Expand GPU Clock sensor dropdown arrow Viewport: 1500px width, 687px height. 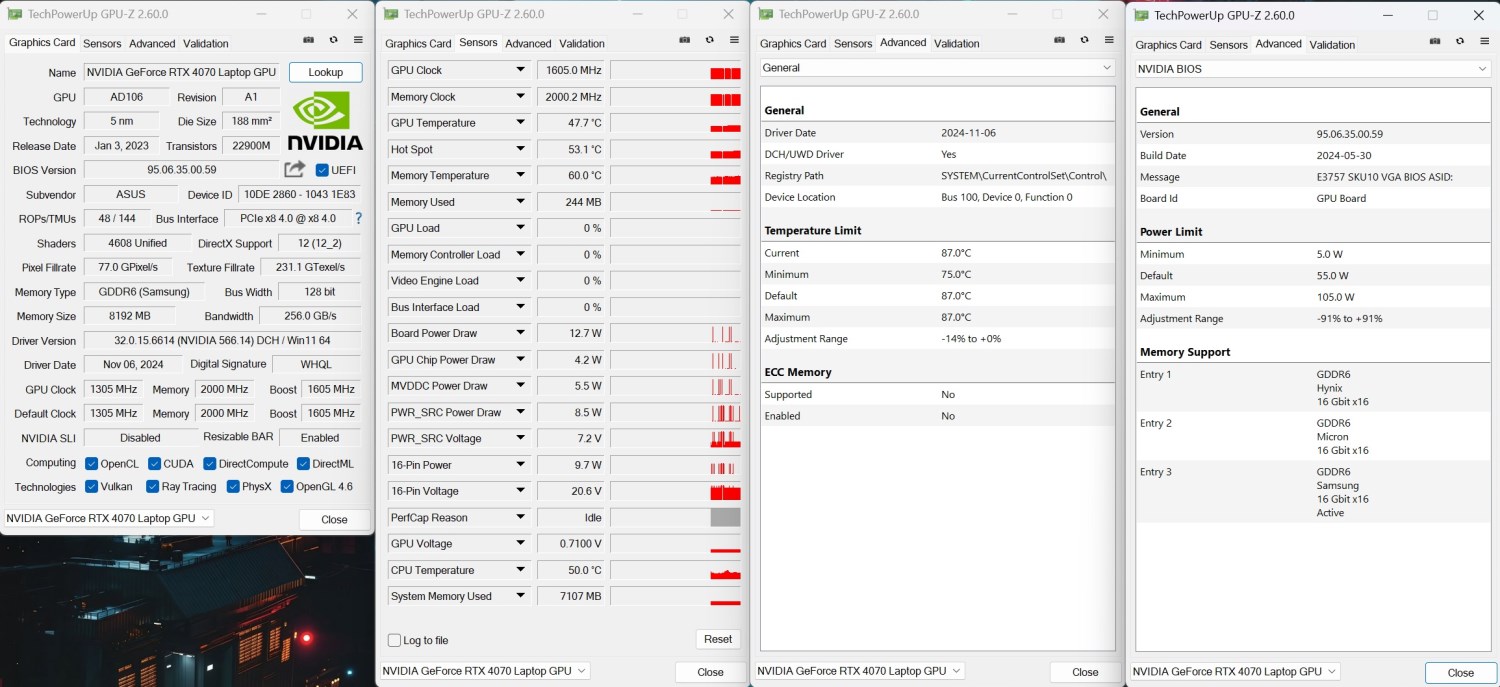coord(520,70)
